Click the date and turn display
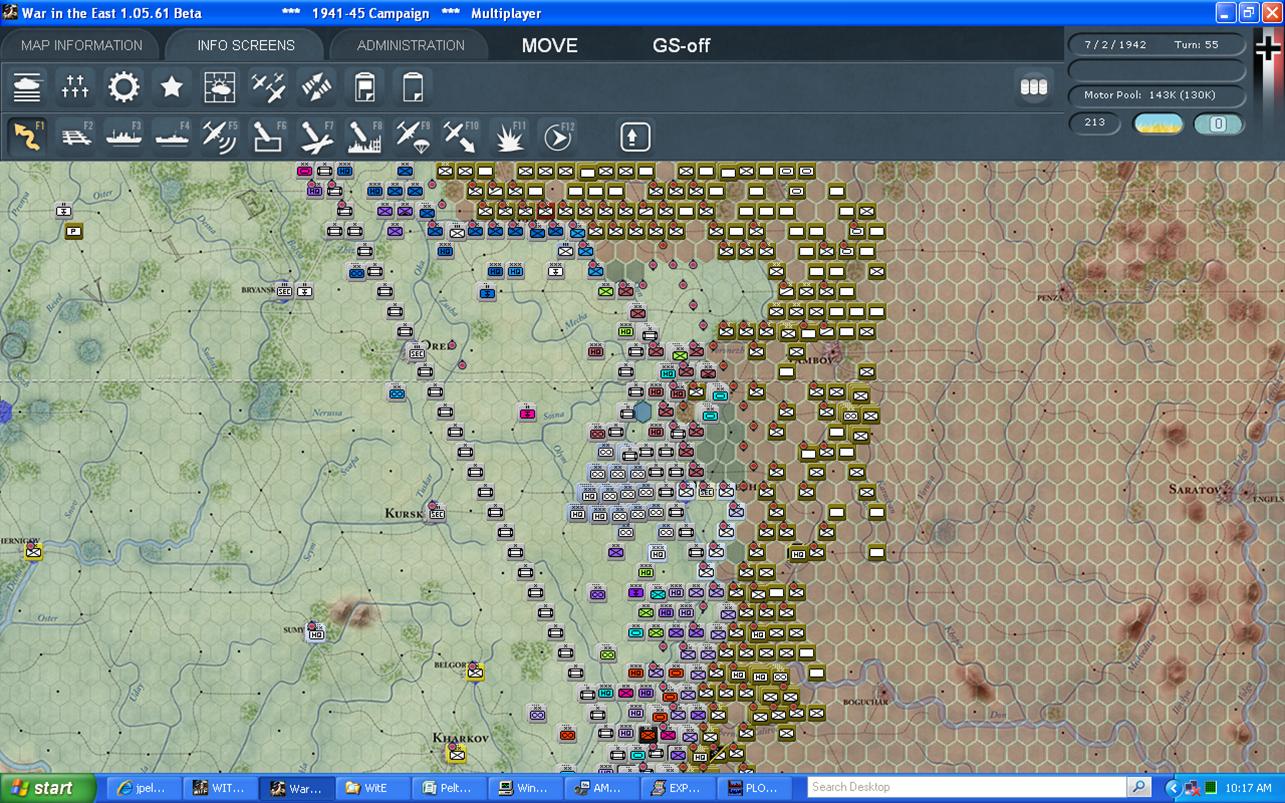 tap(1156, 45)
